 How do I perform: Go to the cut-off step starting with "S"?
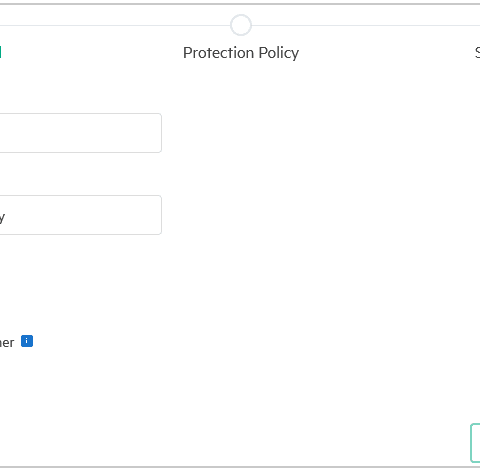pyautogui.click(x=477, y=53)
